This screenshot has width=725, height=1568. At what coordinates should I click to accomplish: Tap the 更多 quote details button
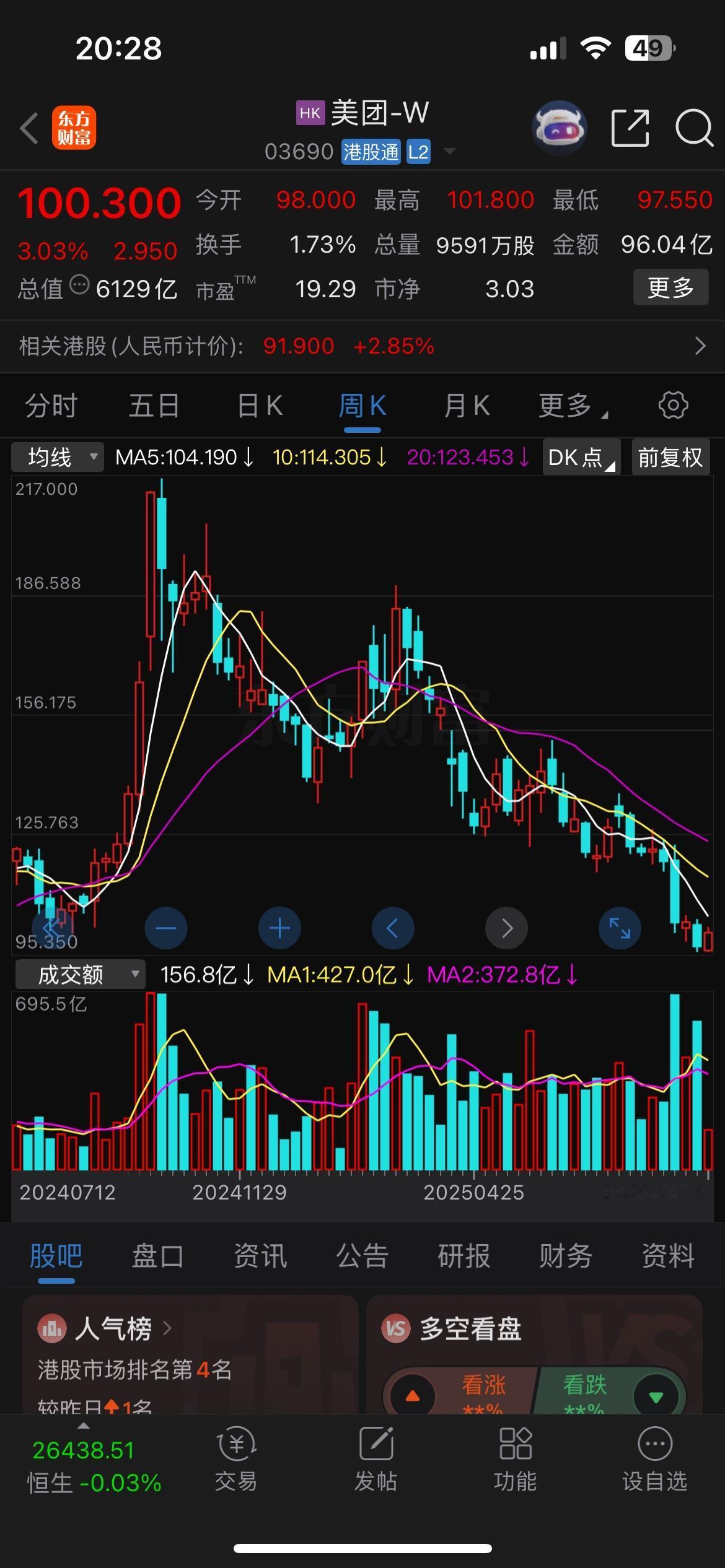(x=670, y=287)
